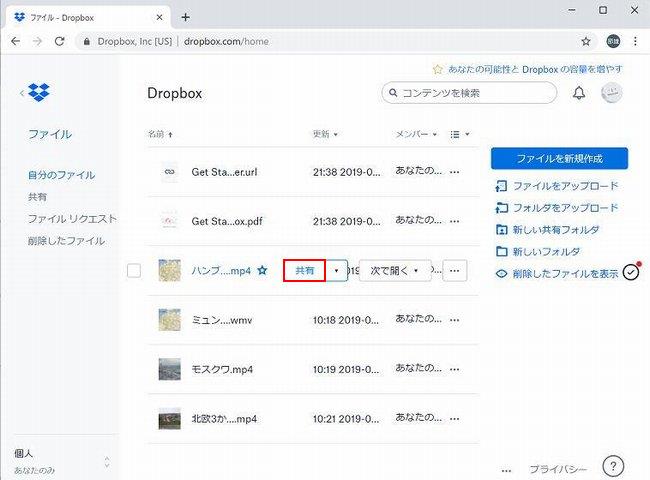Open Chrome's three-dot menu

point(635,41)
